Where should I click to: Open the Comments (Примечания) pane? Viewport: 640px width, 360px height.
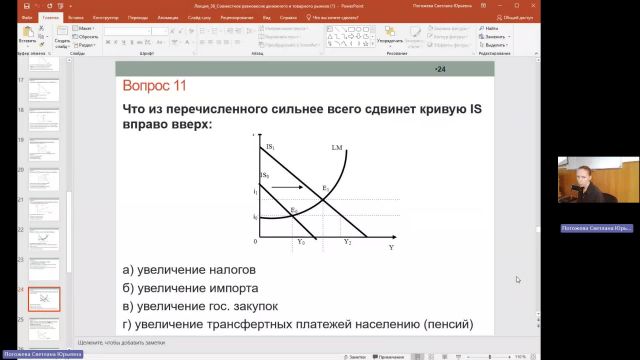tap(388, 357)
